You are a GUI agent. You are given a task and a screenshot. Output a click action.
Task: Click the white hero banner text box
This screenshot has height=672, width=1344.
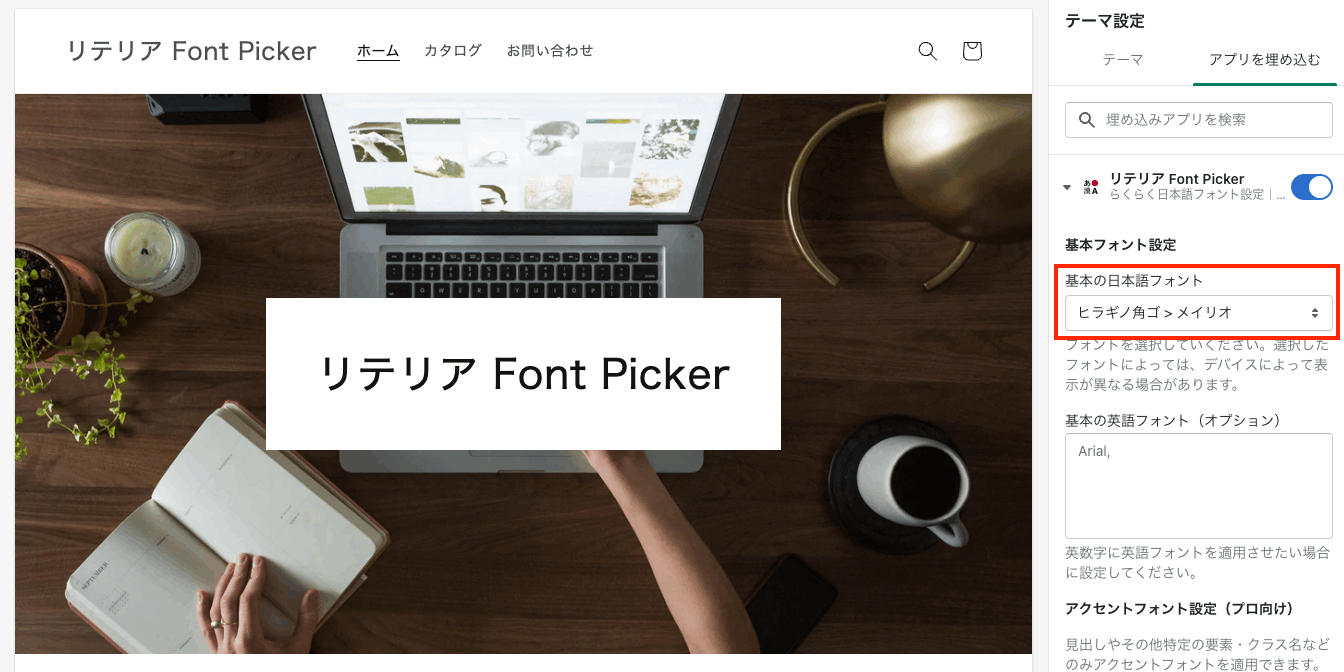coord(523,374)
